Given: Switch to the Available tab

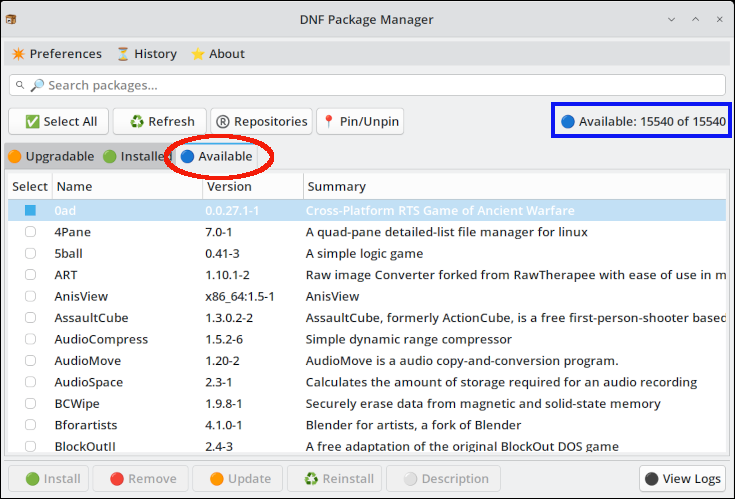Looking at the screenshot, I should click(217, 156).
